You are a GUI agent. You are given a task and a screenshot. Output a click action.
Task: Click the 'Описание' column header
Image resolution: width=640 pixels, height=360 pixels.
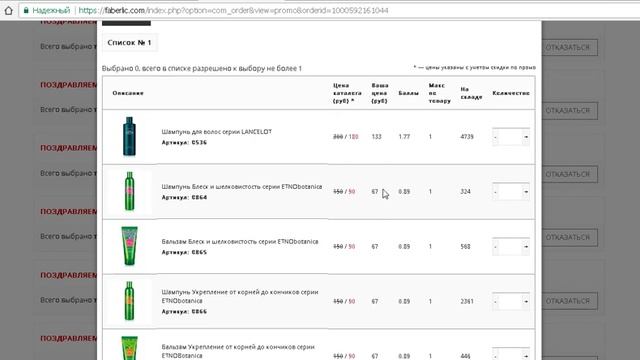(128, 93)
